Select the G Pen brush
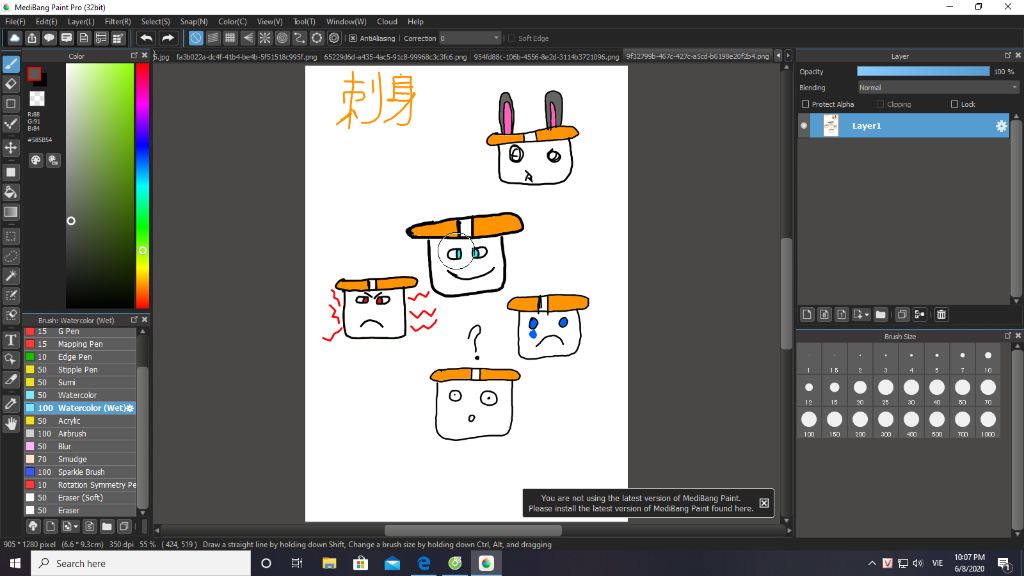Image resolution: width=1024 pixels, height=576 pixels. (80, 331)
